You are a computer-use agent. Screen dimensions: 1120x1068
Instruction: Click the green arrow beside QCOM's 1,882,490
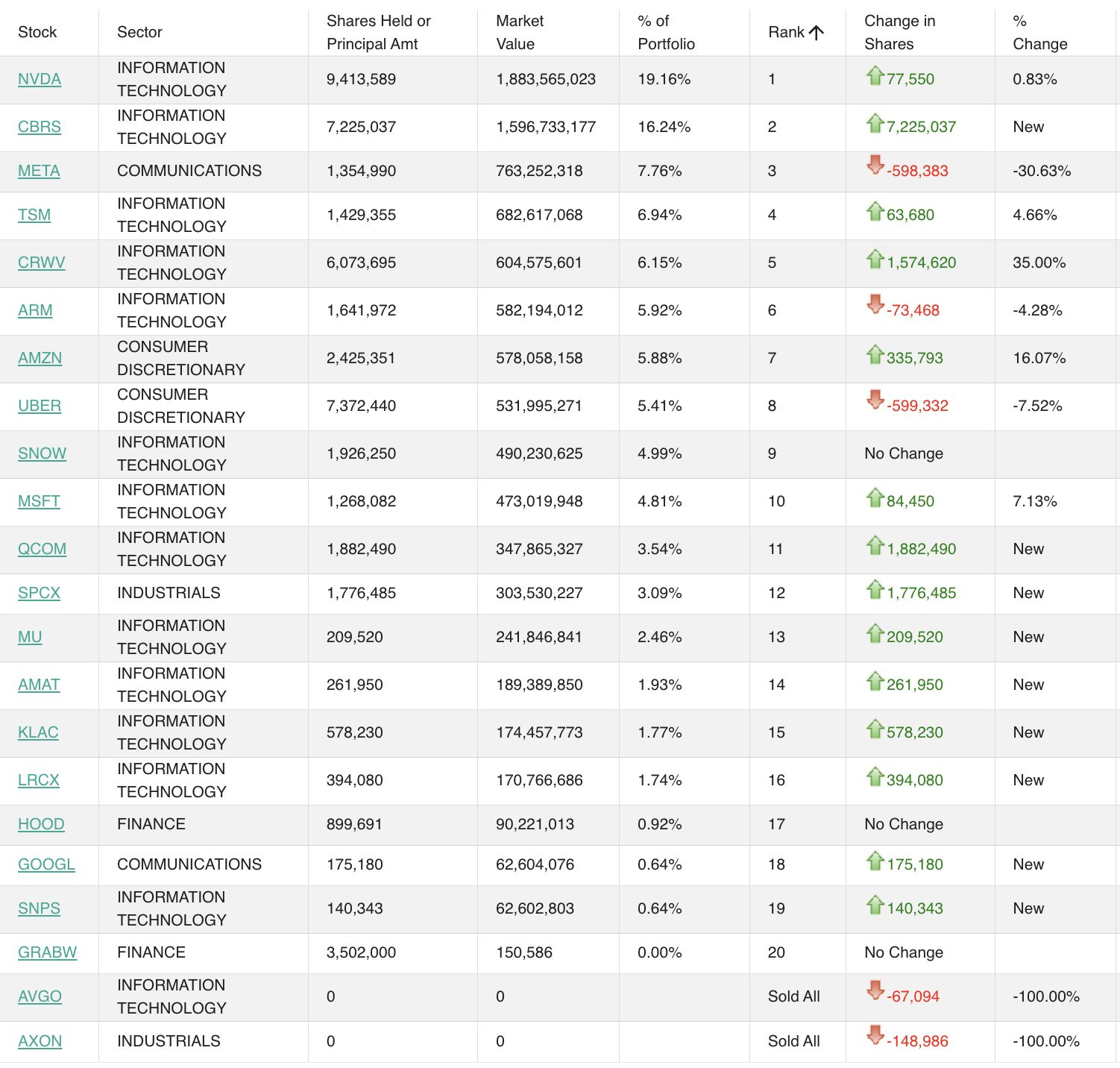point(875,545)
